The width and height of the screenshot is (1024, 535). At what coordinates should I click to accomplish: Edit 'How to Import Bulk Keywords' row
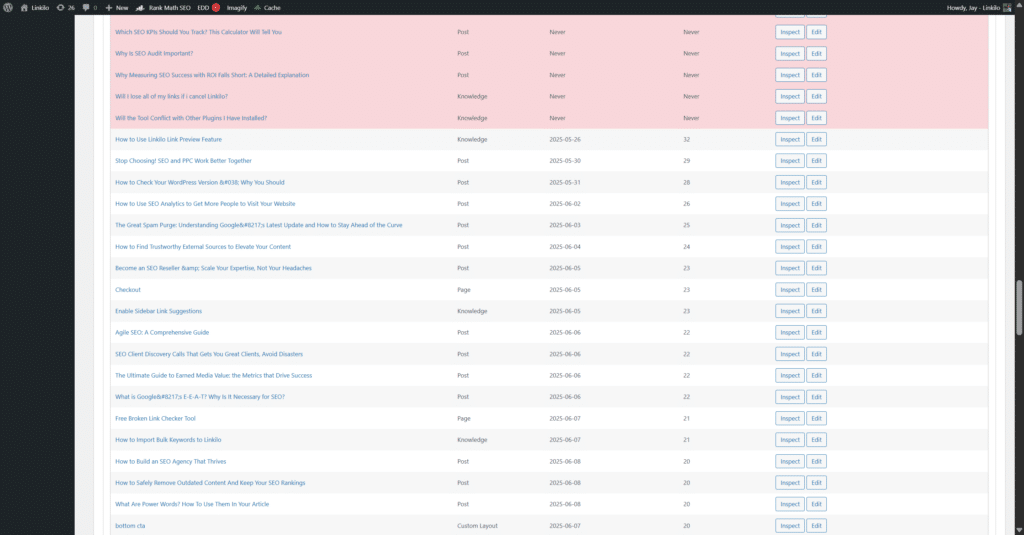coord(816,440)
